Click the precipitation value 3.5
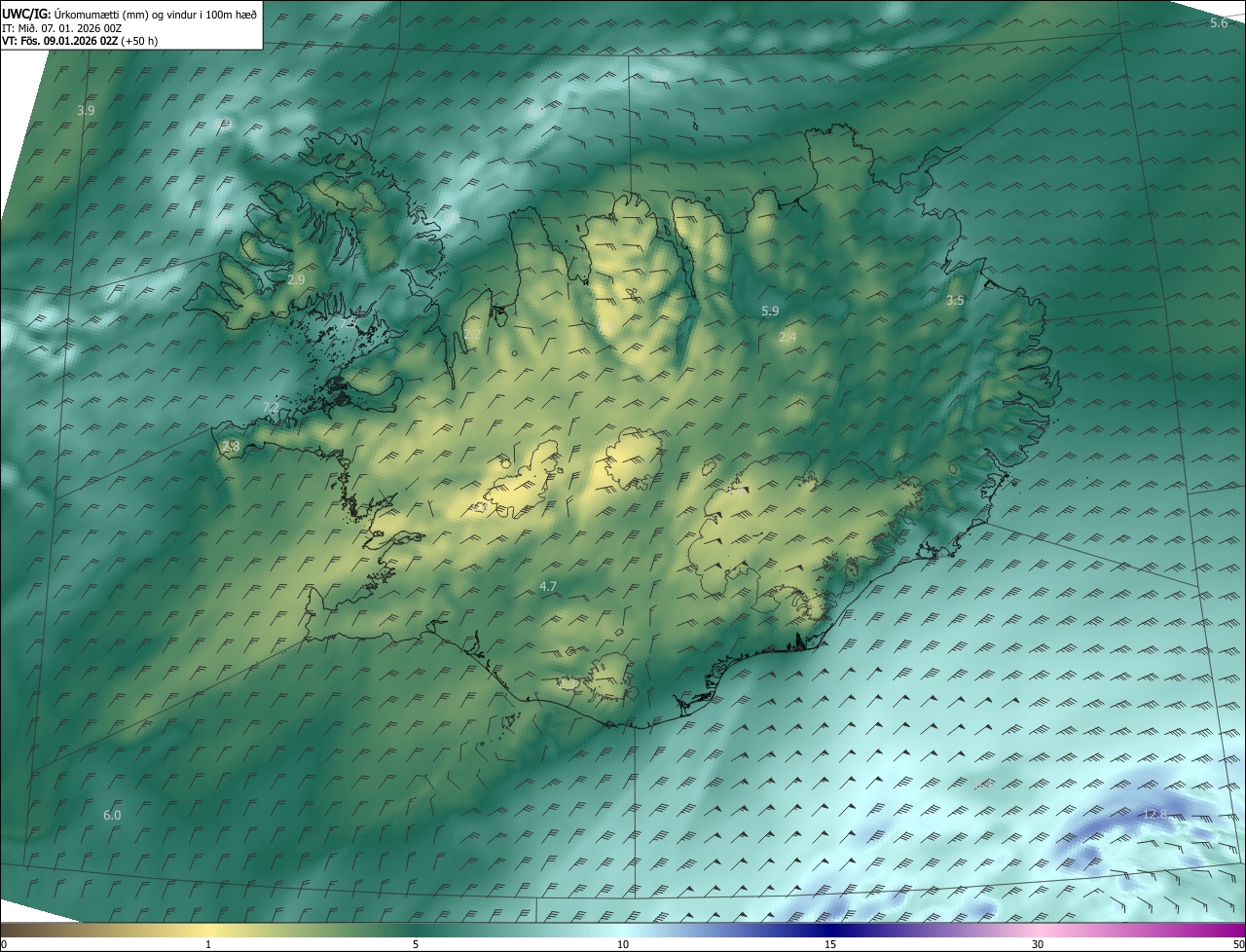Viewport: 1246px width, 952px height. pos(955,300)
